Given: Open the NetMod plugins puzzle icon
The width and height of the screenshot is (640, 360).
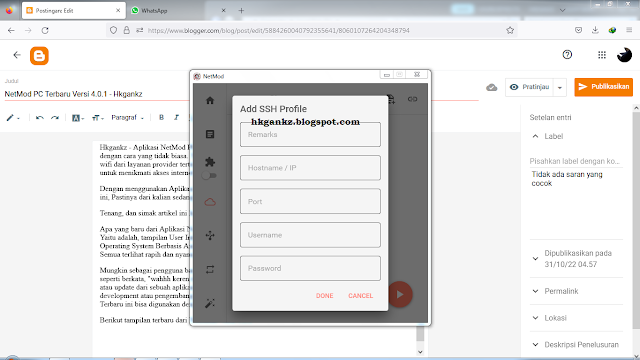Looking at the screenshot, I should tap(210, 162).
